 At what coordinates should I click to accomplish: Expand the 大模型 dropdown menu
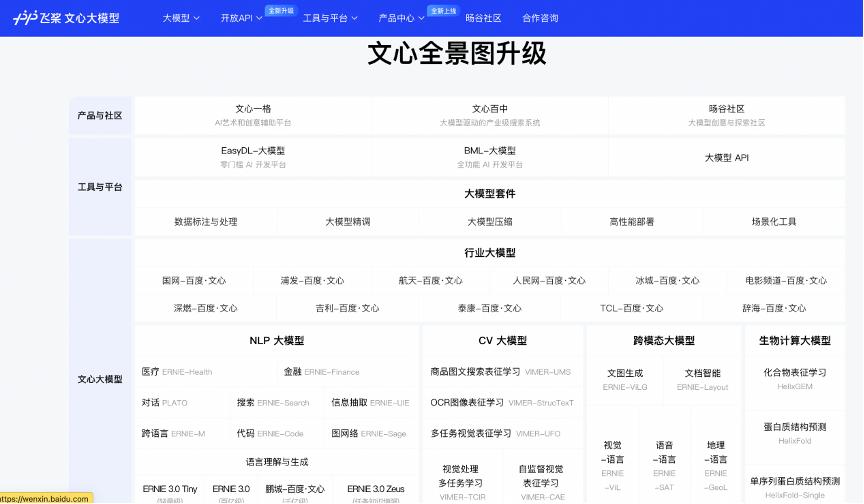click(x=181, y=18)
